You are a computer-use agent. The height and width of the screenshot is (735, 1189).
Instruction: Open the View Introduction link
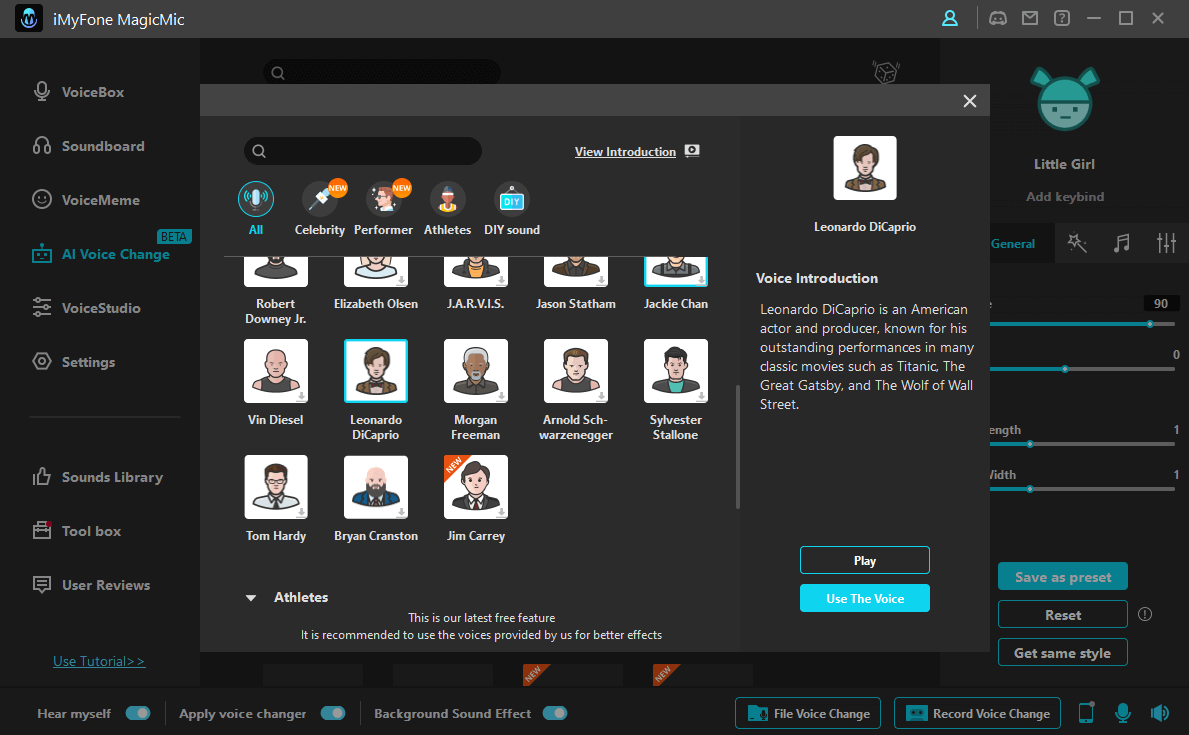click(625, 152)
